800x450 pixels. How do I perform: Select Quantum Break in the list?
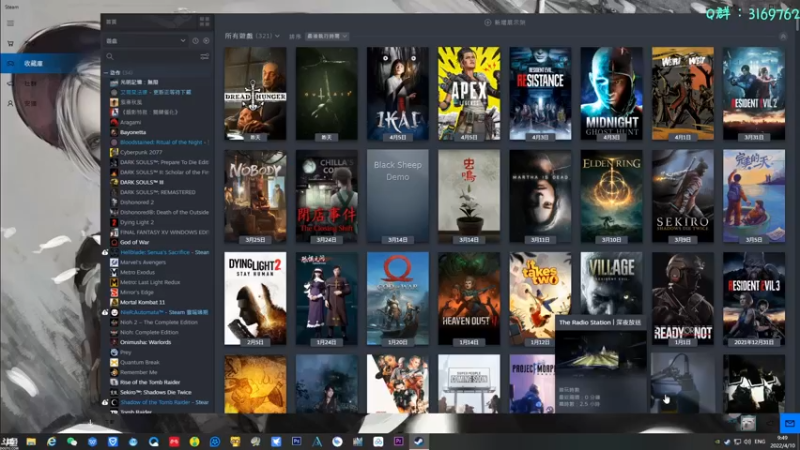coord(140,362)
